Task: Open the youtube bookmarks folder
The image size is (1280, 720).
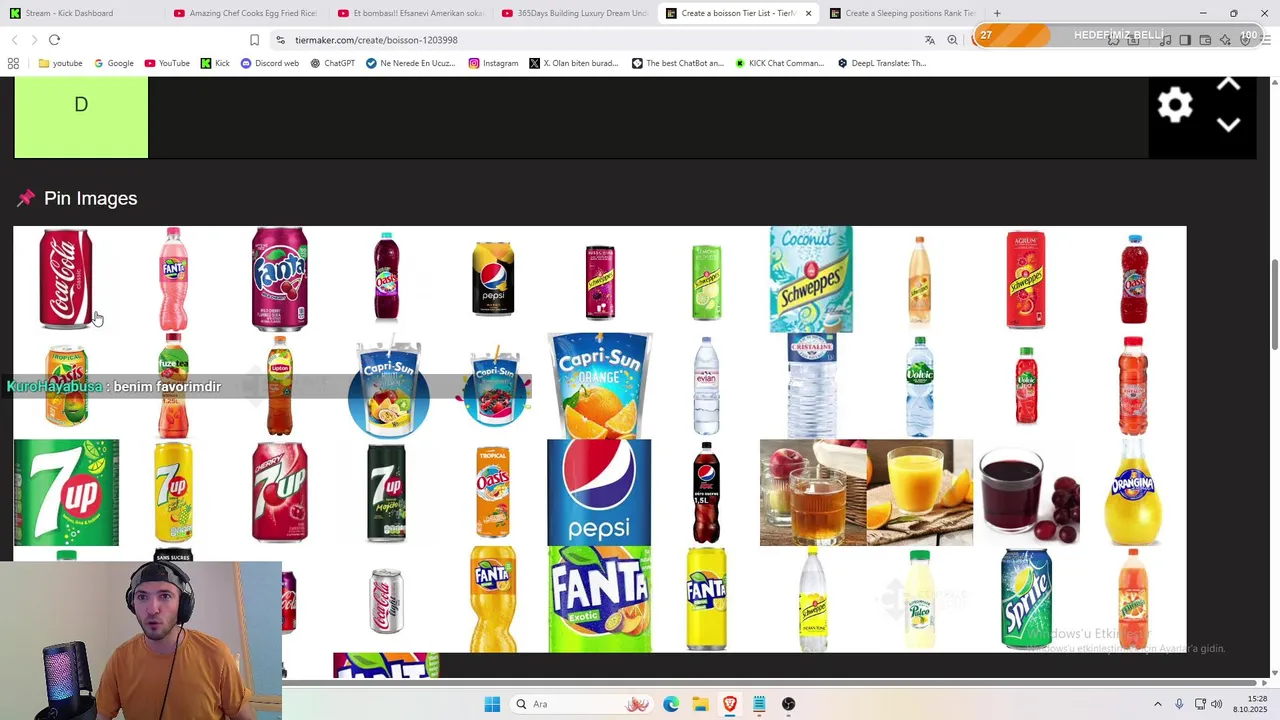Action: (60, 63)
